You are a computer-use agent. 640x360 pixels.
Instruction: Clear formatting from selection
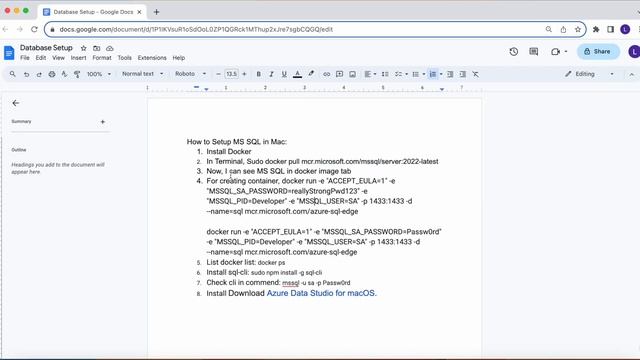(x=476, y=74)
